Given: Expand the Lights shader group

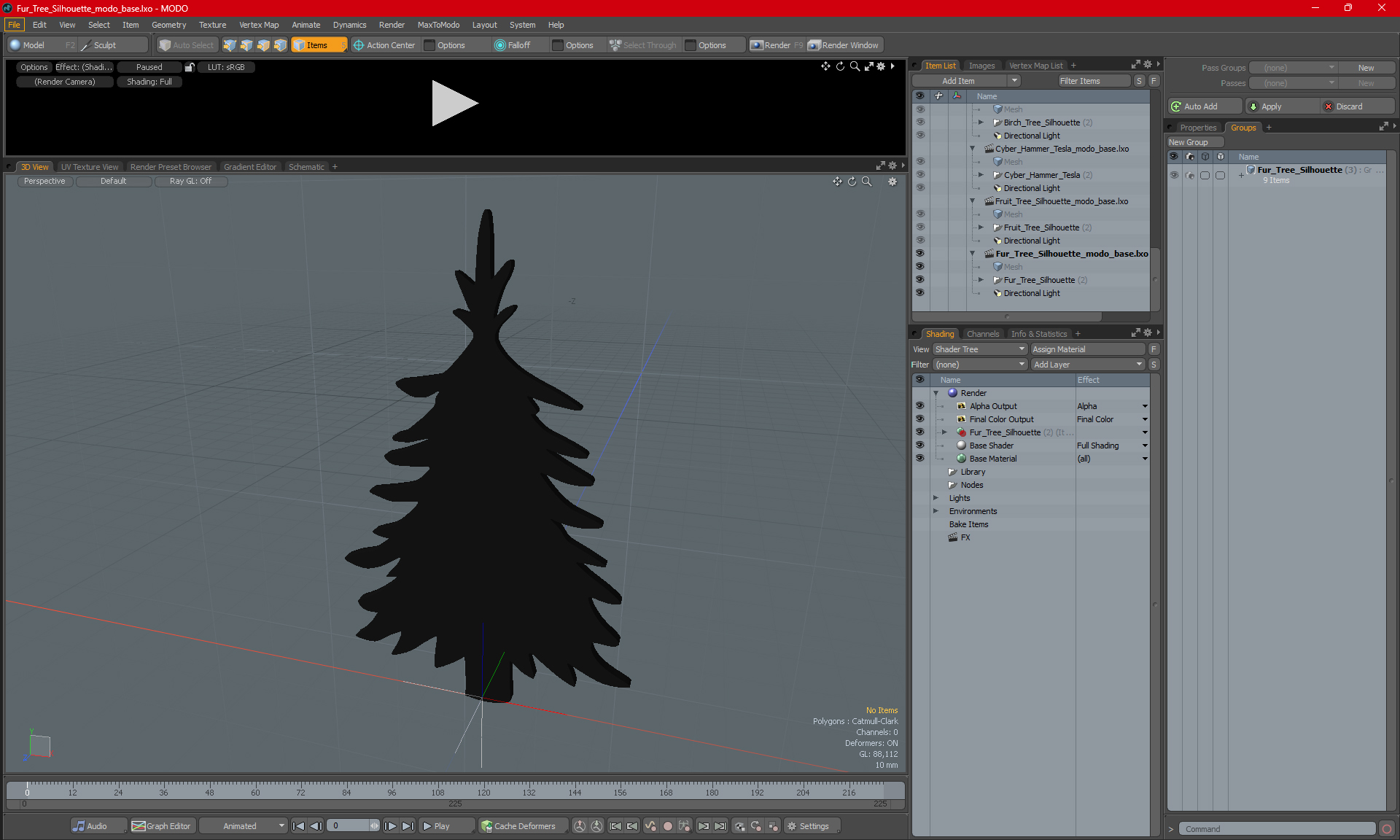Looking at the screenshot, I should coord(936,498).
